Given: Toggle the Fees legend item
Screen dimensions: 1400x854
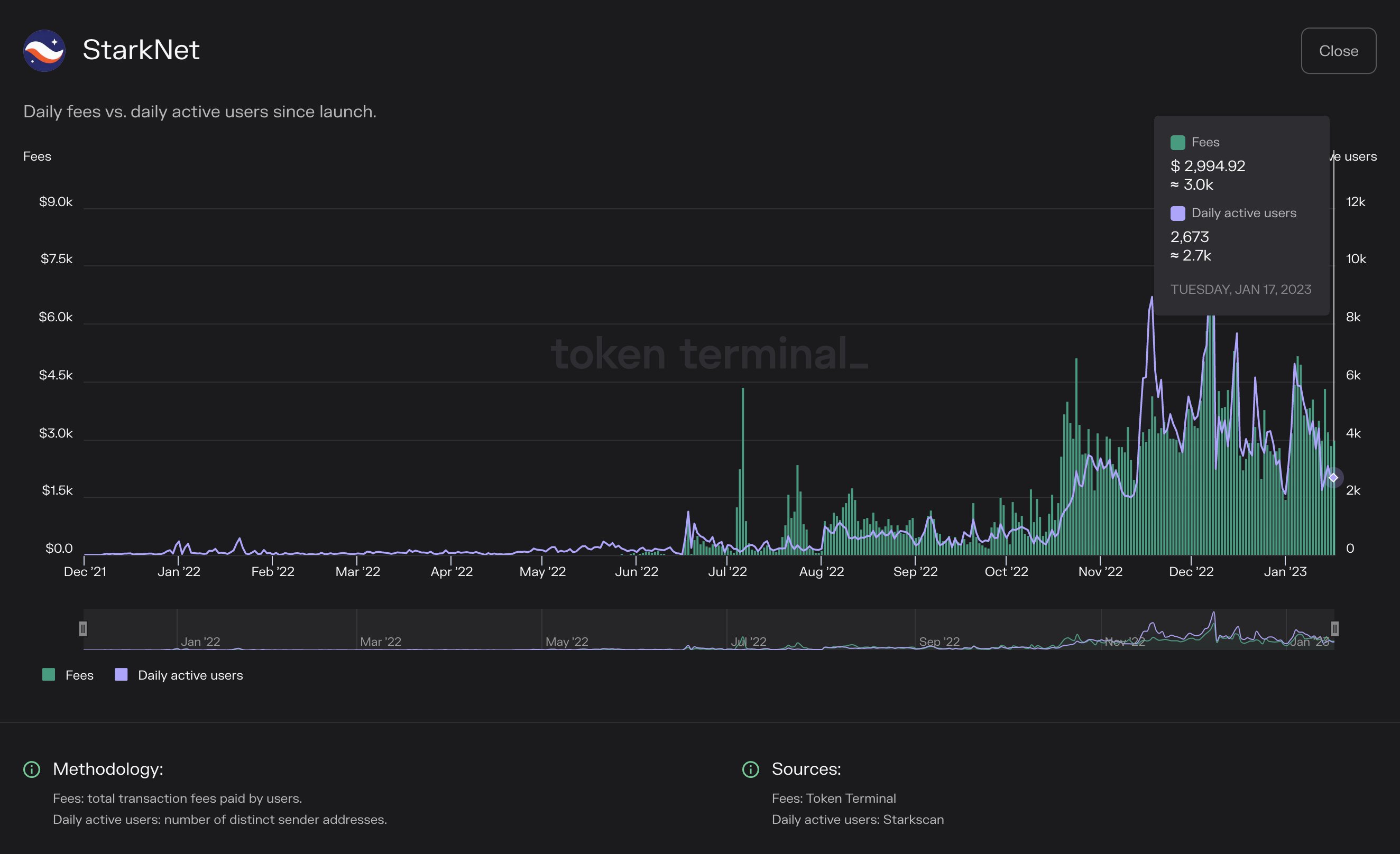Looking at the screenshot, I should point(68,674).
